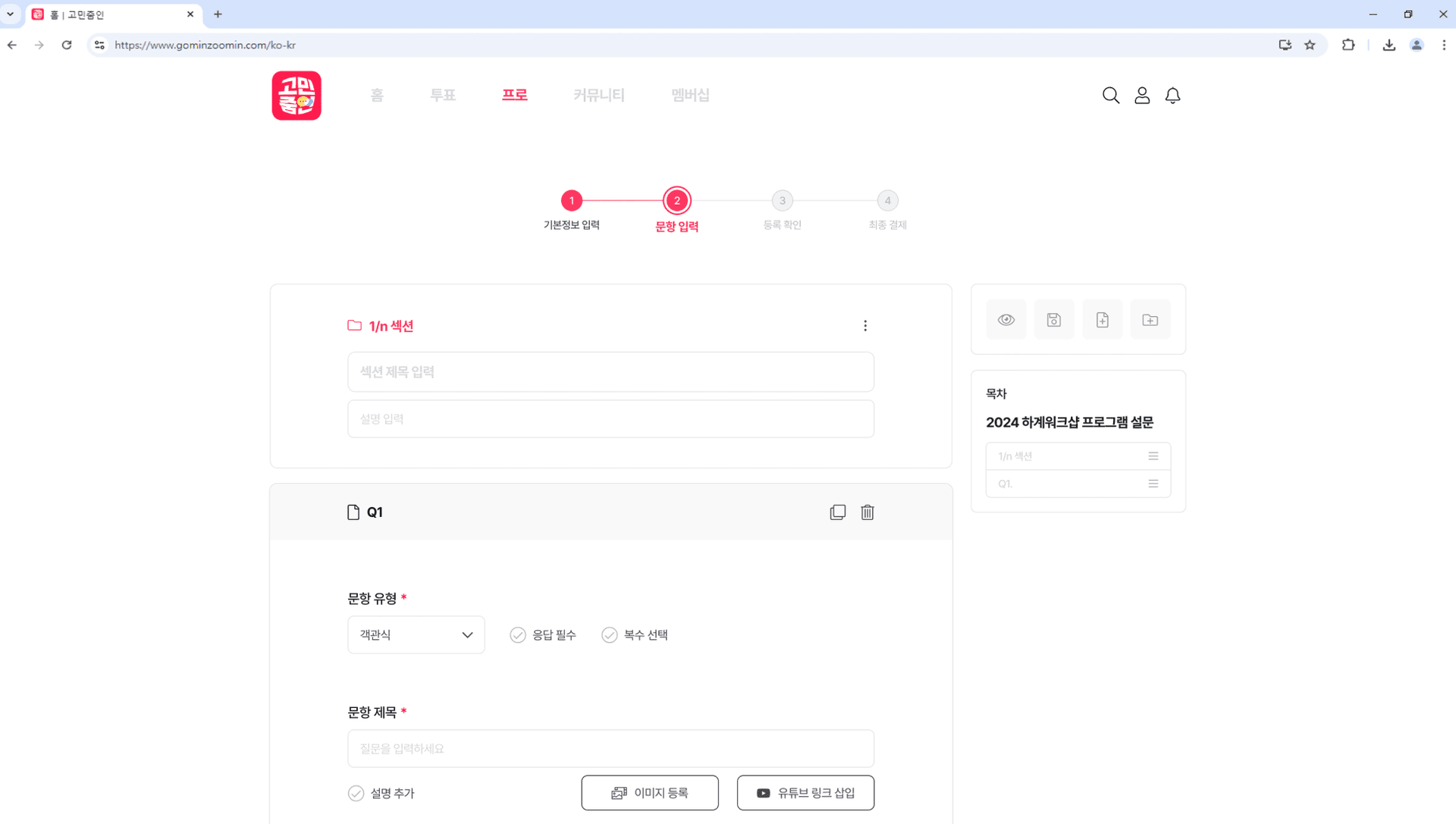Image resolution: width=1456 pixels, height=824 pixels.
Task: Click the Q1 reorder handle in 목차
Action: pyautogui.click(x=1153, y=484)
